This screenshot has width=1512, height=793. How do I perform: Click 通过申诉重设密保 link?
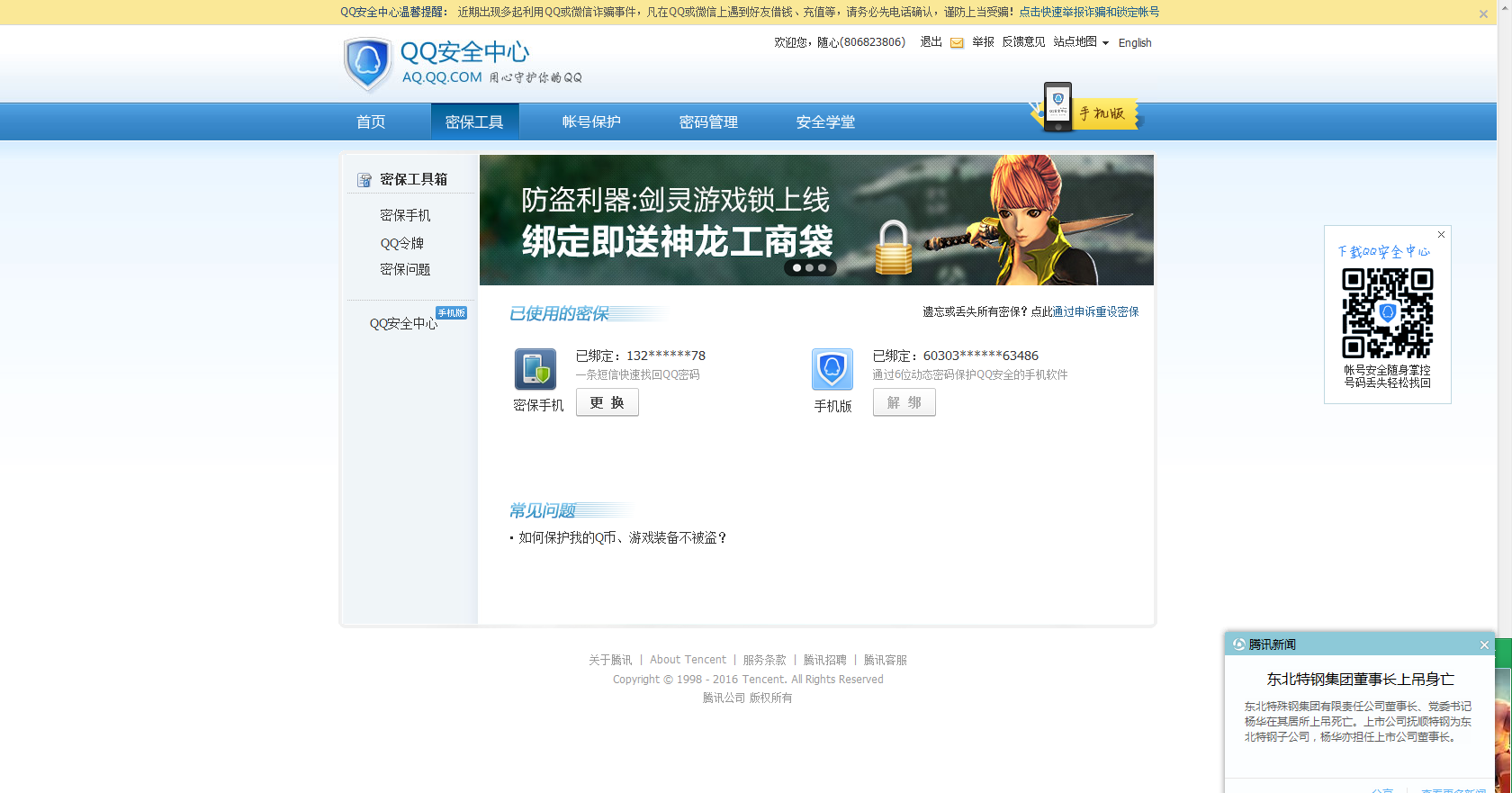click(1095, 311)
